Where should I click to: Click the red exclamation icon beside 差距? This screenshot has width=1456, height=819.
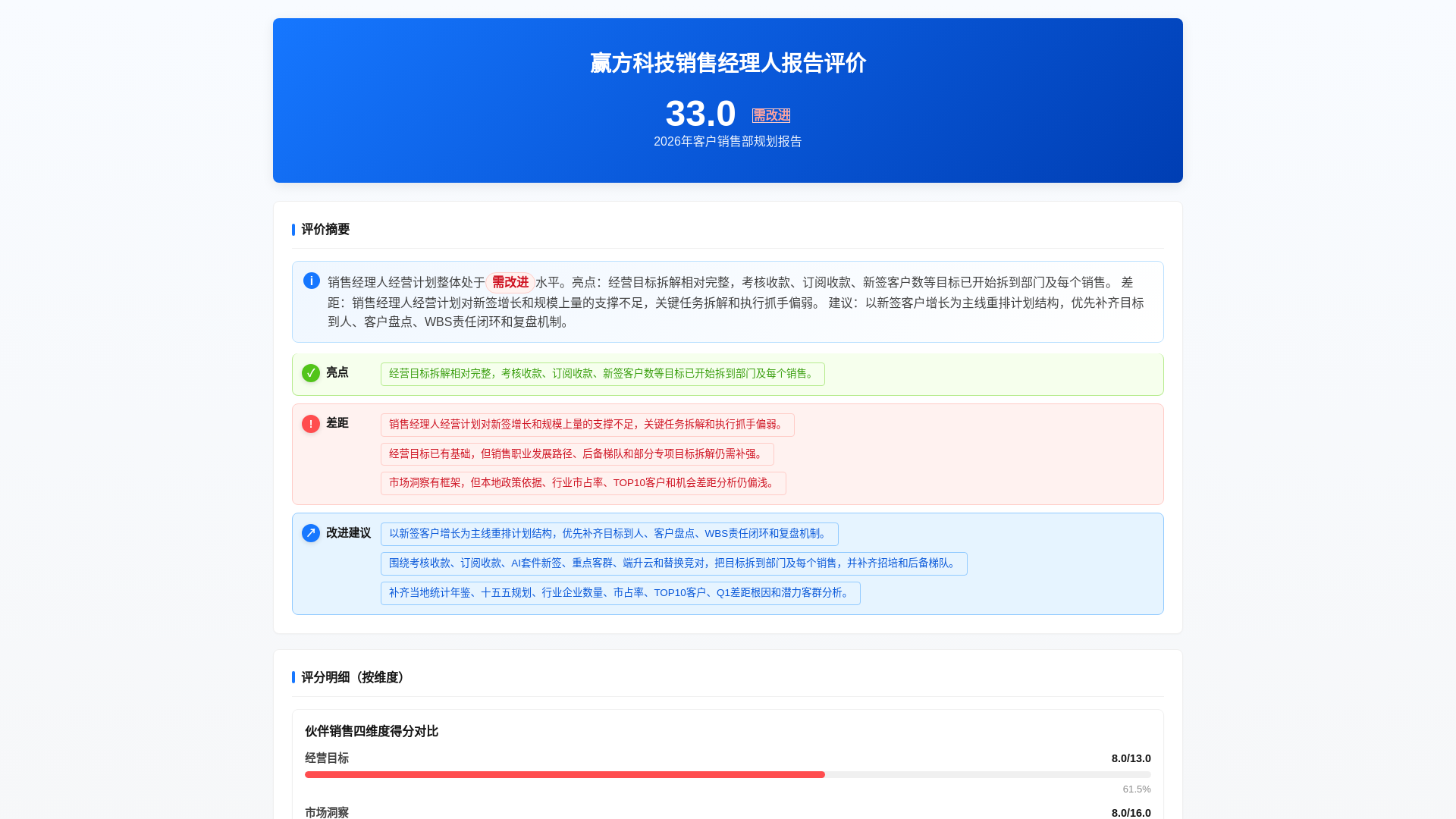pos(310,424)
